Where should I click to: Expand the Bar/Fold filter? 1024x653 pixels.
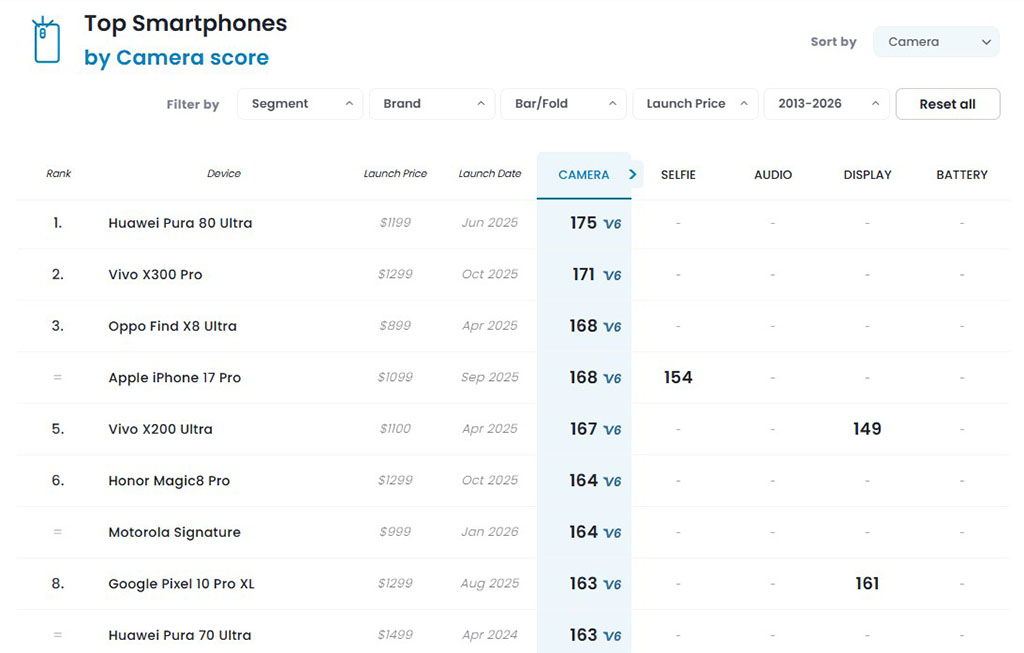[x=563, y=104]
